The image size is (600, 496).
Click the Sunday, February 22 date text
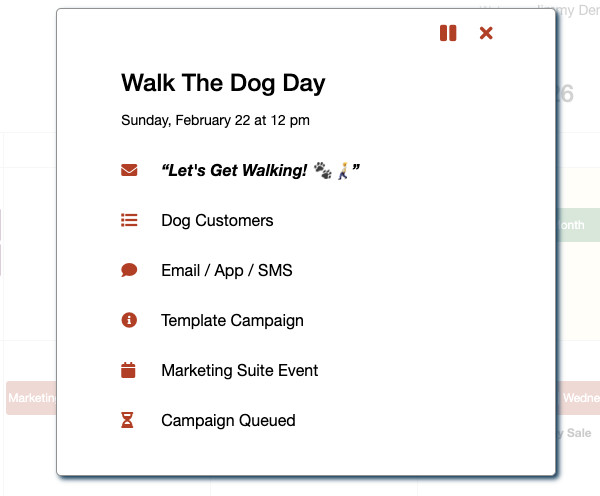tap(215, 120)
